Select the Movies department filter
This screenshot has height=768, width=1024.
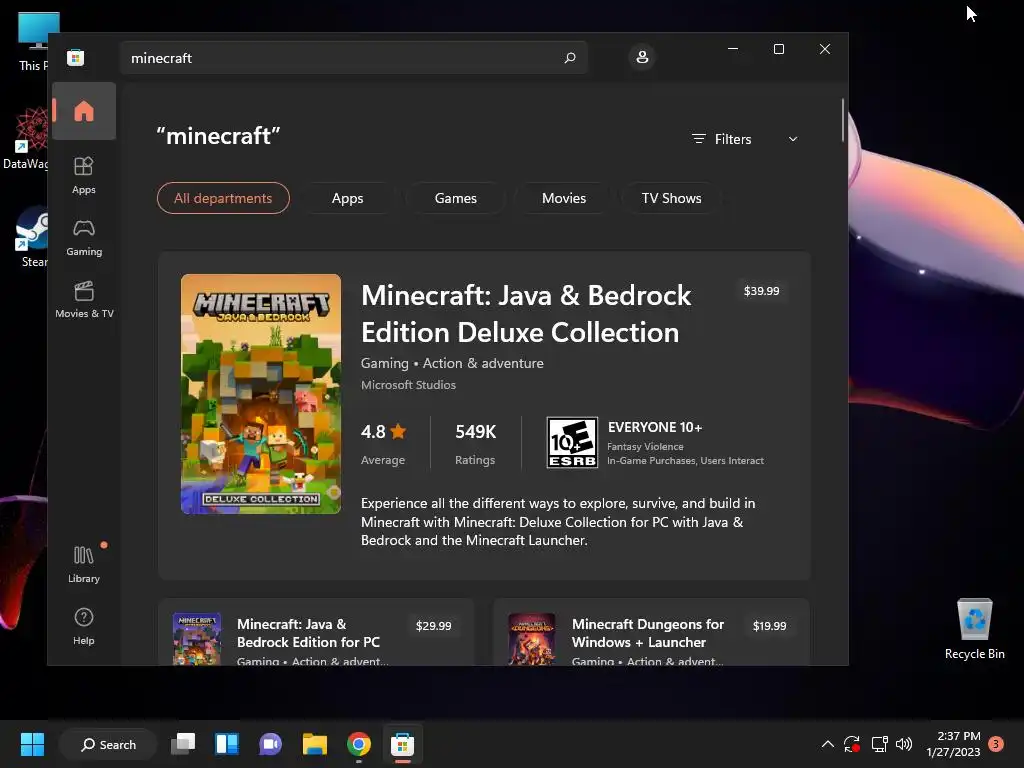point(564,198)
